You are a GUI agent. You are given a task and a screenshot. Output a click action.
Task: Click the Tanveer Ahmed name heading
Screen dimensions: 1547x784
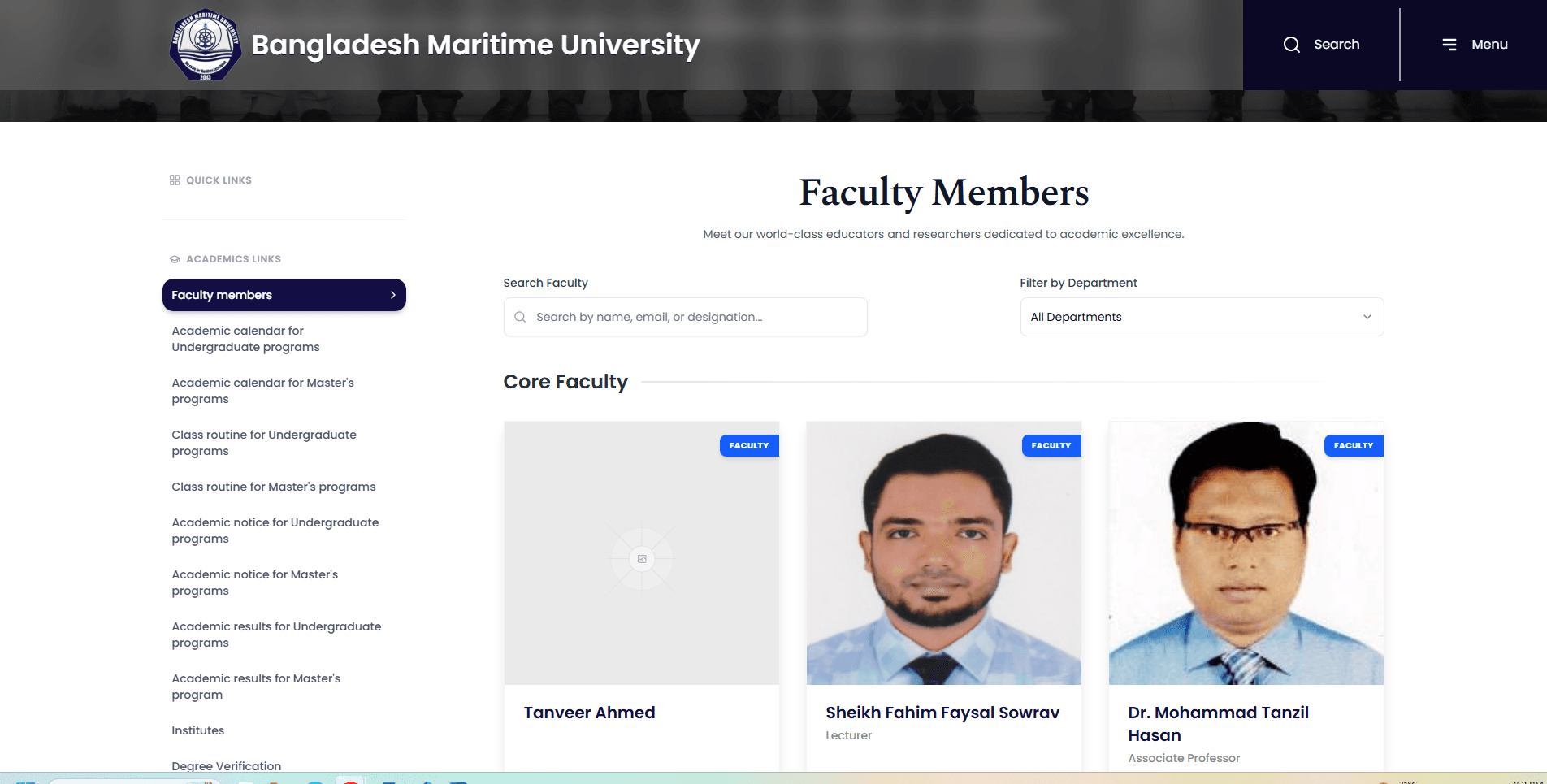click(x=589, y=713)
